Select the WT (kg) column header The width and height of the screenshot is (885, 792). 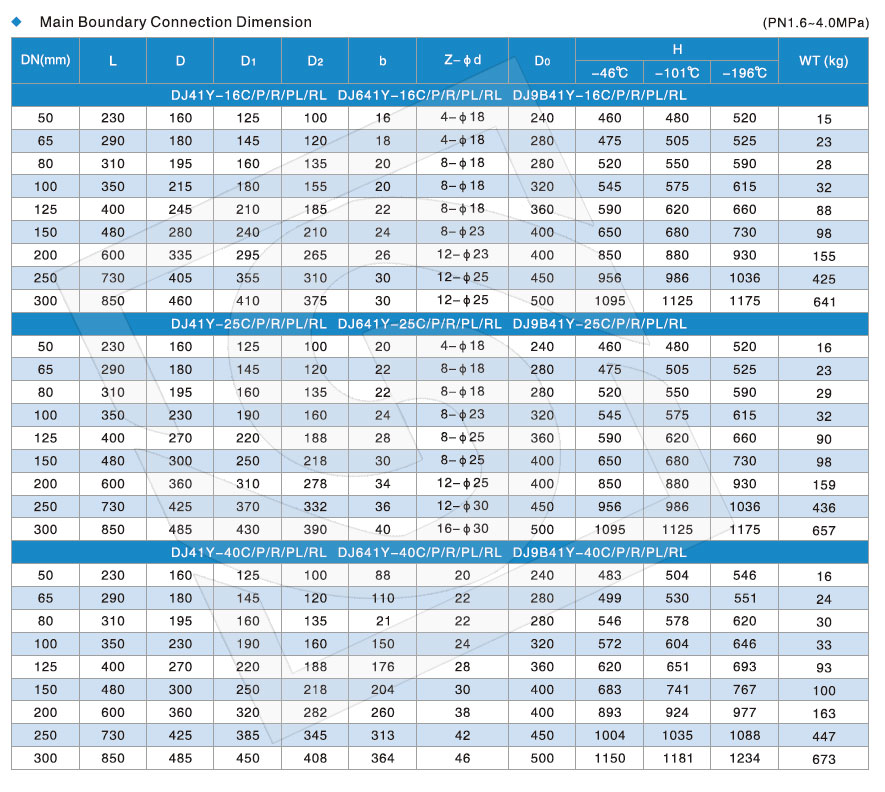(823, 61)
